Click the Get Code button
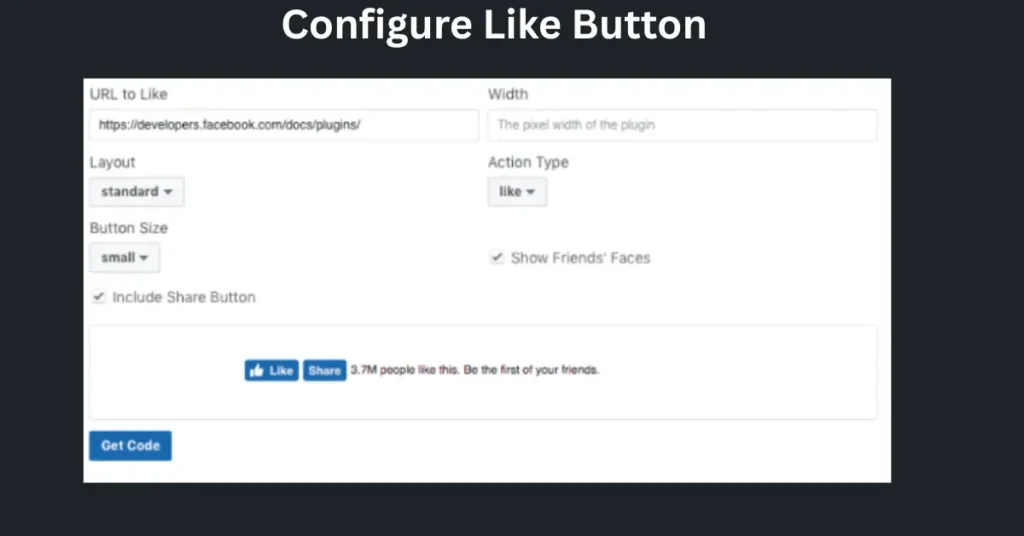The image size is (1024, 536). pos(131,446)
